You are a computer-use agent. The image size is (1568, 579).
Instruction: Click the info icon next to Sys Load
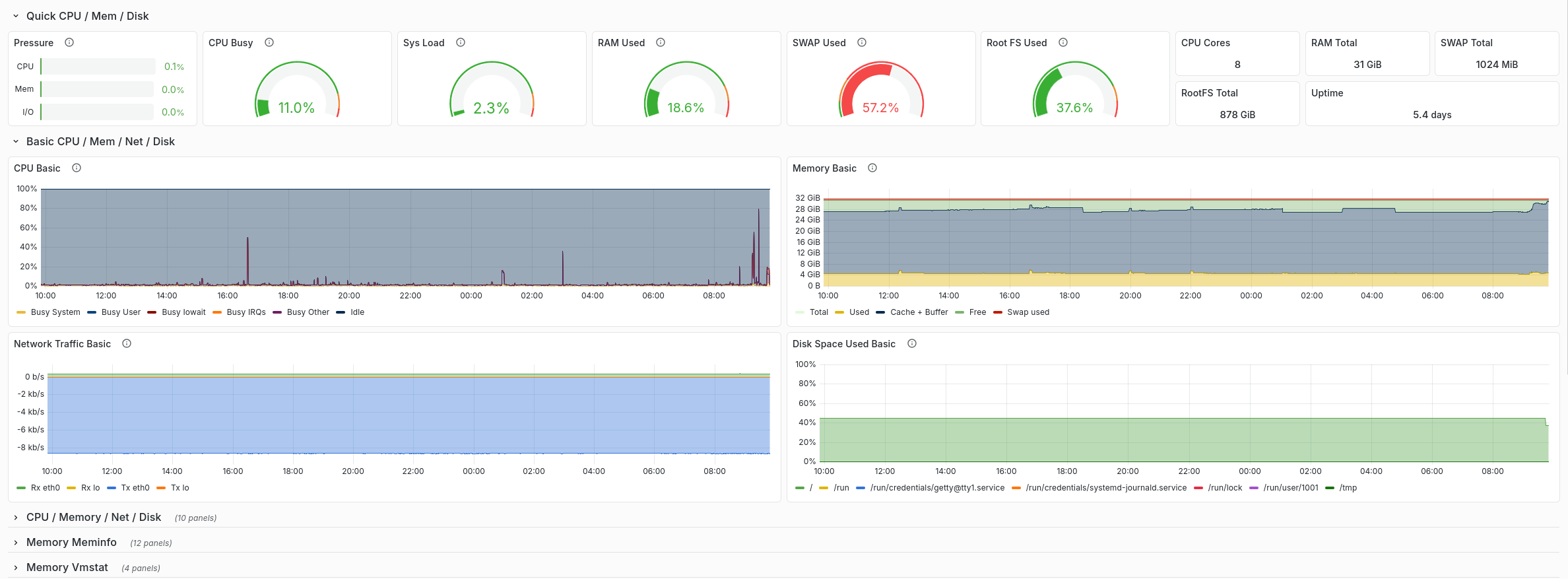[461, 42]
